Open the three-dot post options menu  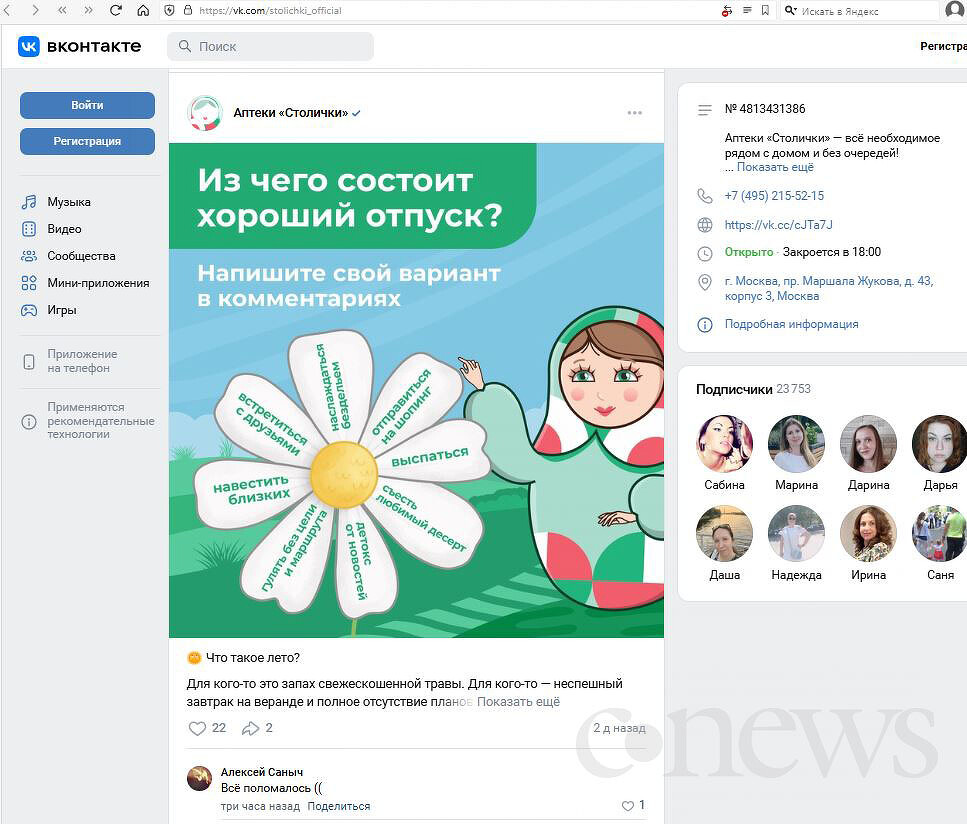[635, 113]
